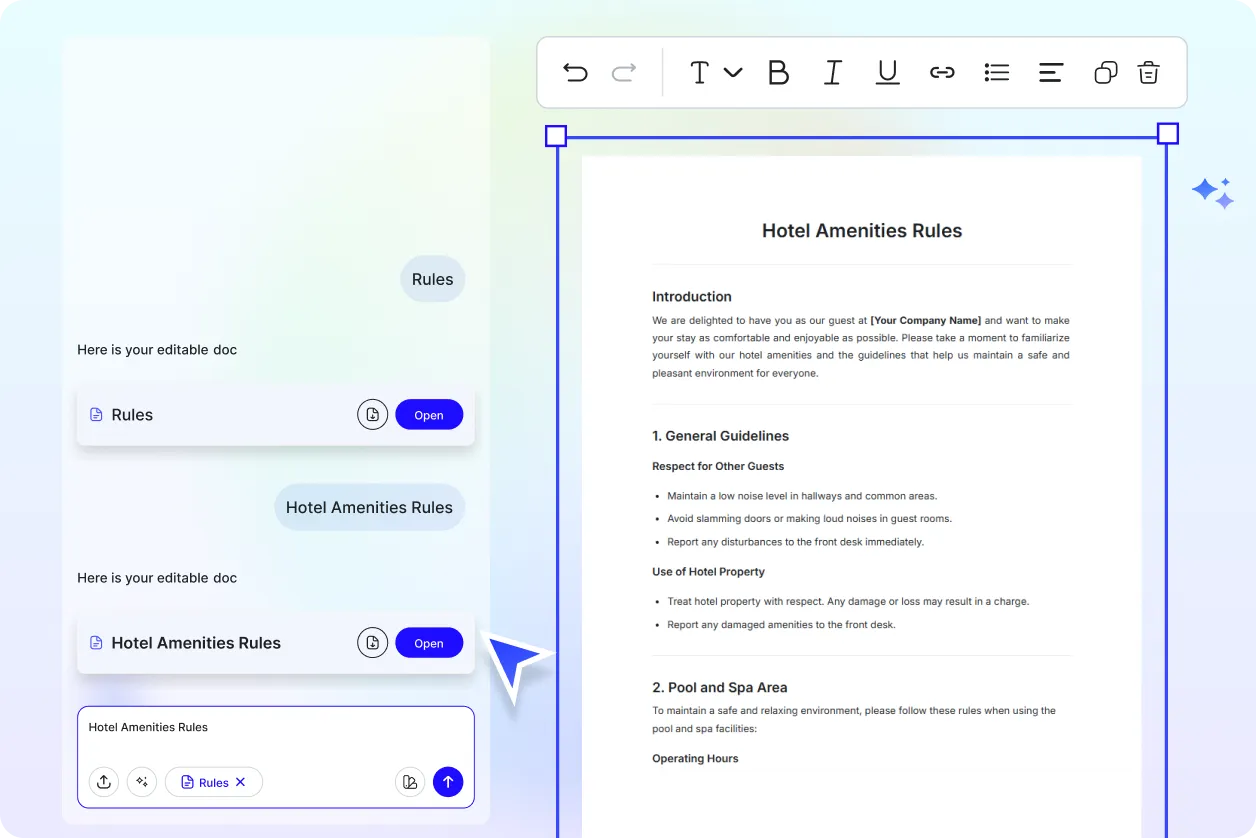Remove the Rules attachment chip
1256x838 pixels.
pos(241,782)
